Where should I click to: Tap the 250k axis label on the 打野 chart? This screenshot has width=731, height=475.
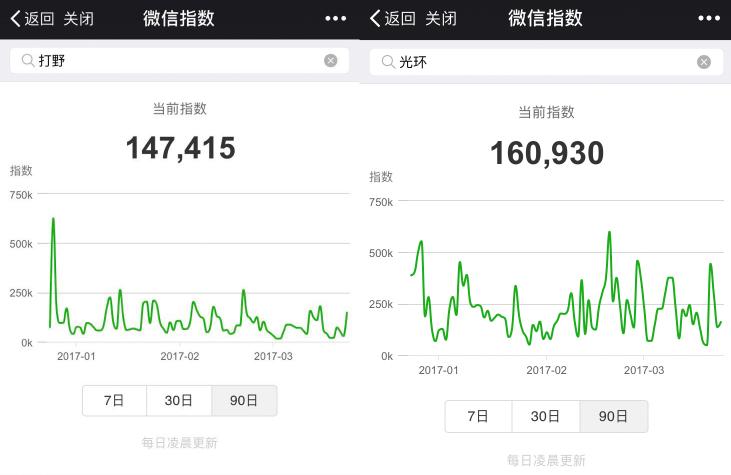[x=21, y=293]
